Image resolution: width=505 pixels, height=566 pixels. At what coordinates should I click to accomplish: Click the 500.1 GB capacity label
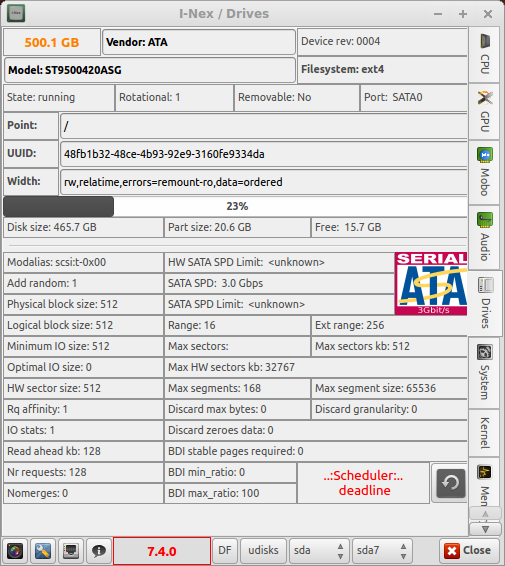(52, 42)
